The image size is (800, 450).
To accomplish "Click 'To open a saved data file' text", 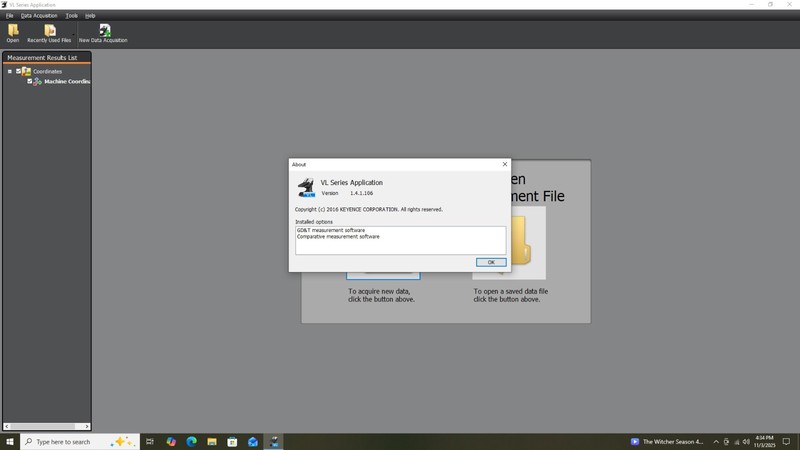I will 510,295.
